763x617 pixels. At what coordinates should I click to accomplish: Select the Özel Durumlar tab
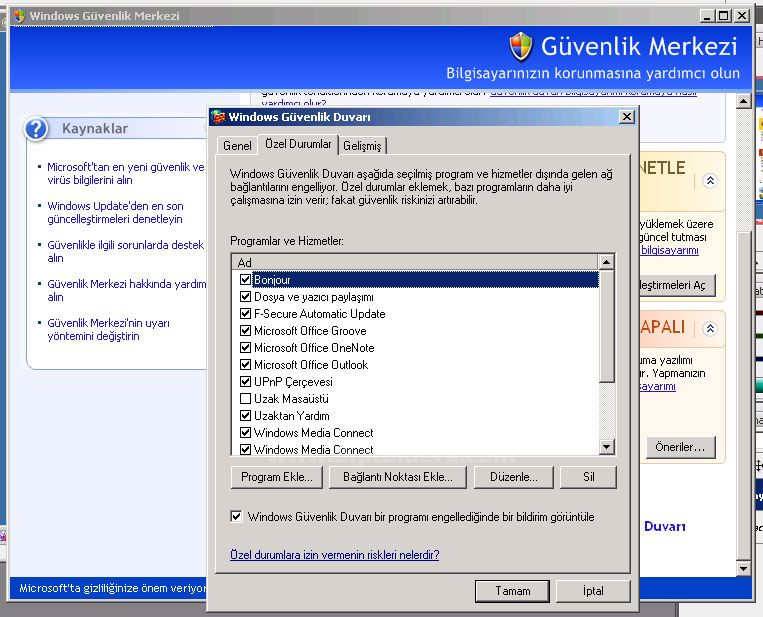point(298,144)
